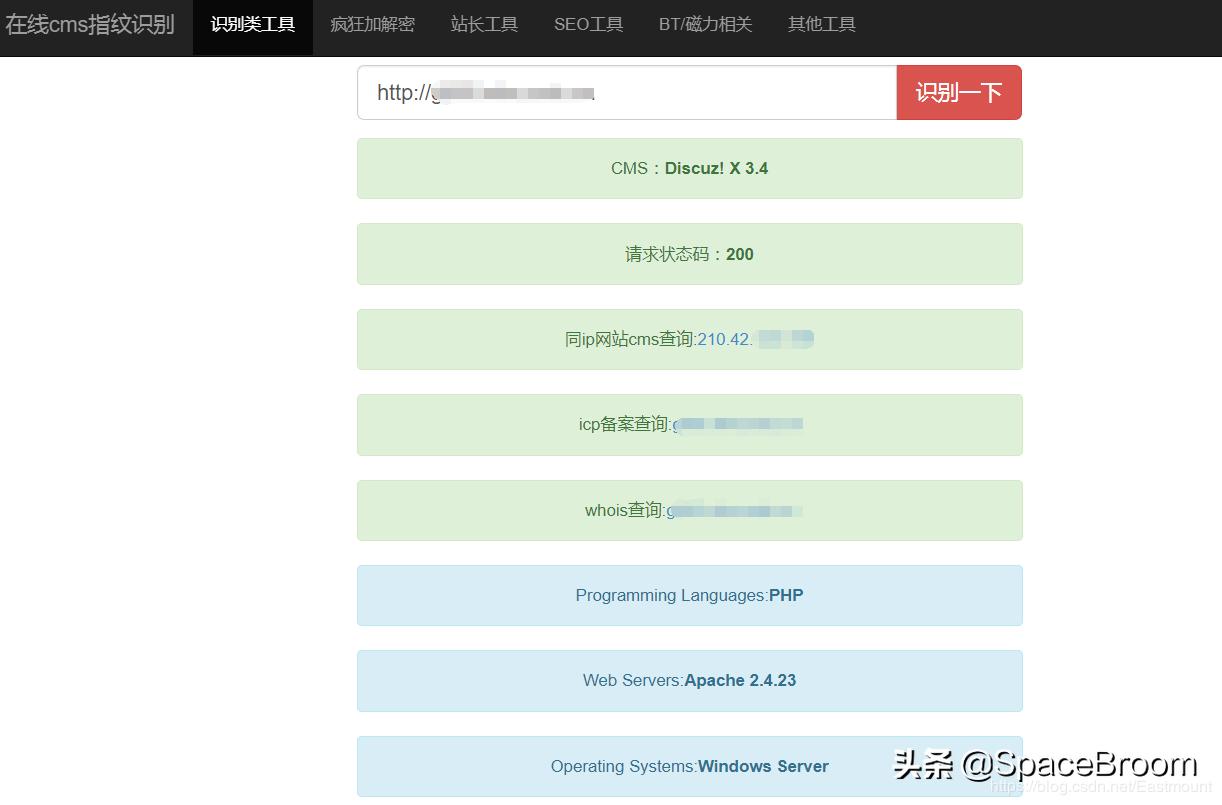Select the CMS: Discuz! X 3.4 result panel

click(689, 168)
